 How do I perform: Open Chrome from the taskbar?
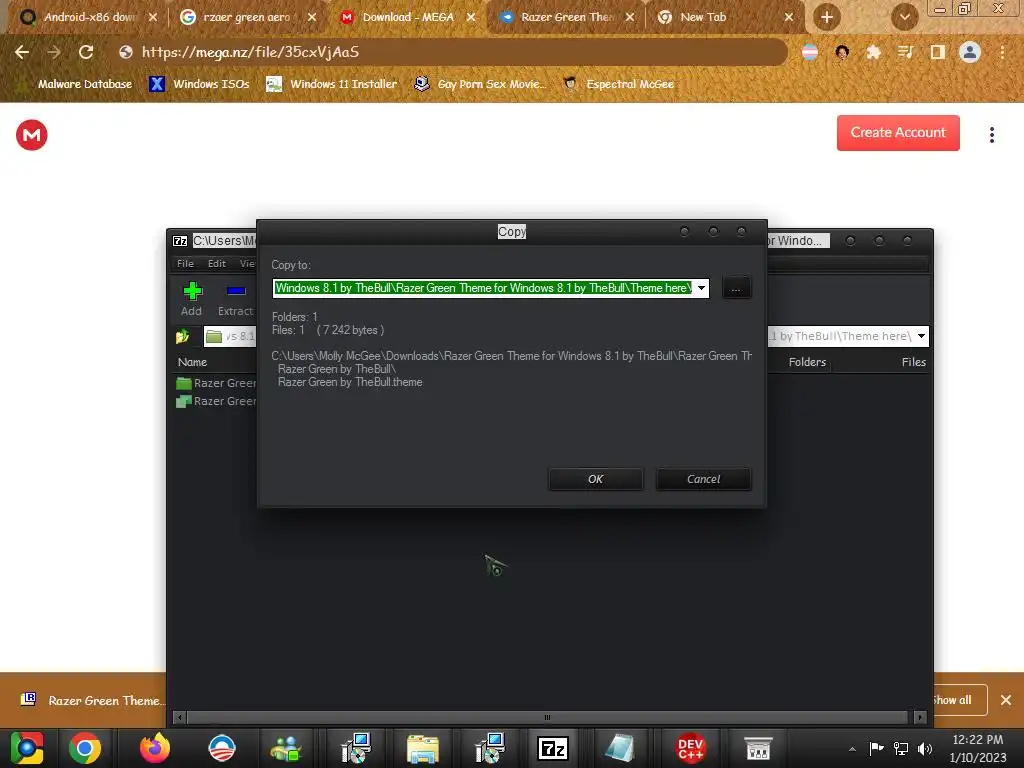[x=85, y=748]
